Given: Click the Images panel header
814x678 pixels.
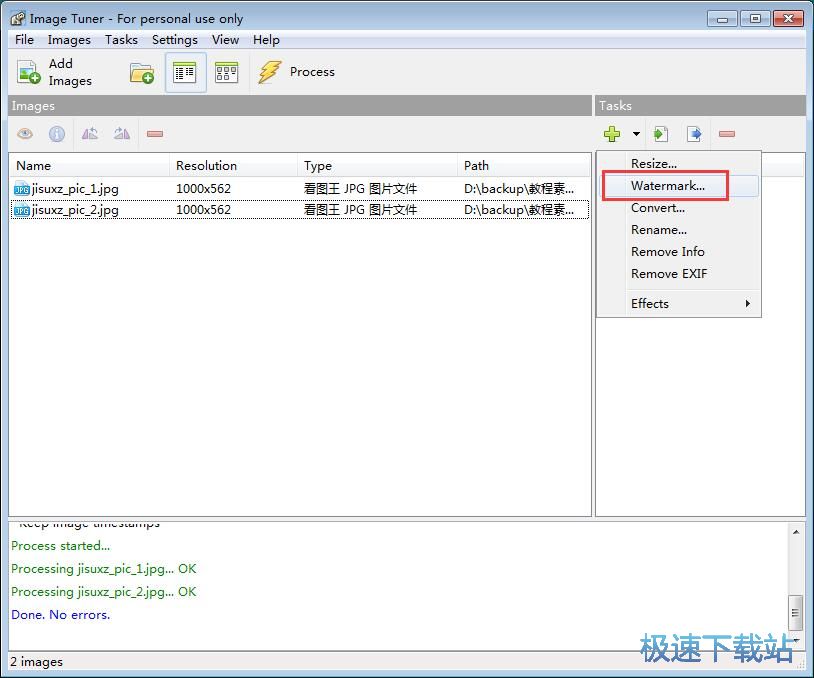Looking at the screenshot, I should click(300, 106).
